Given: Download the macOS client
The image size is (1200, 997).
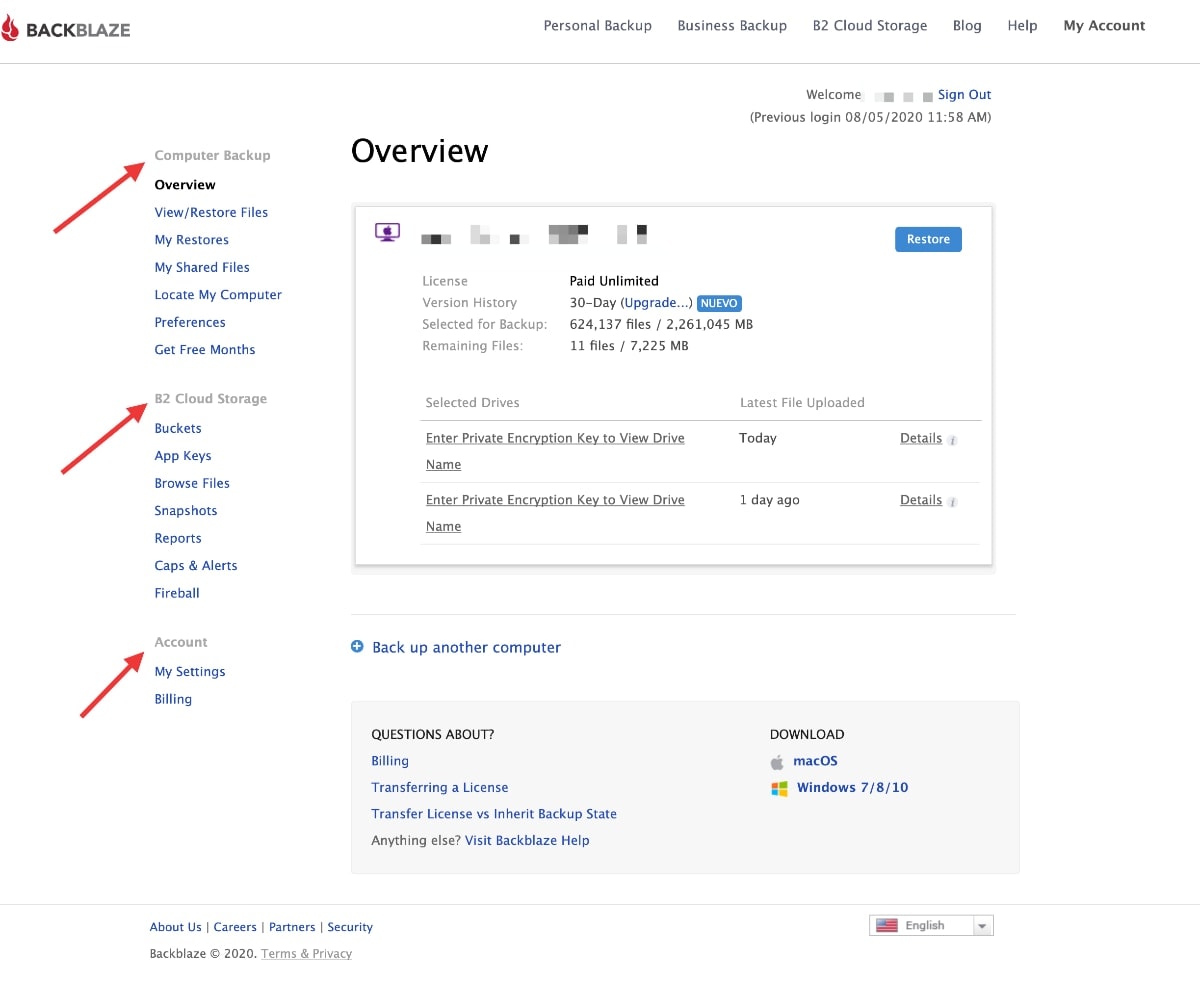Looking at the screenshot, I should click(815, 761).
